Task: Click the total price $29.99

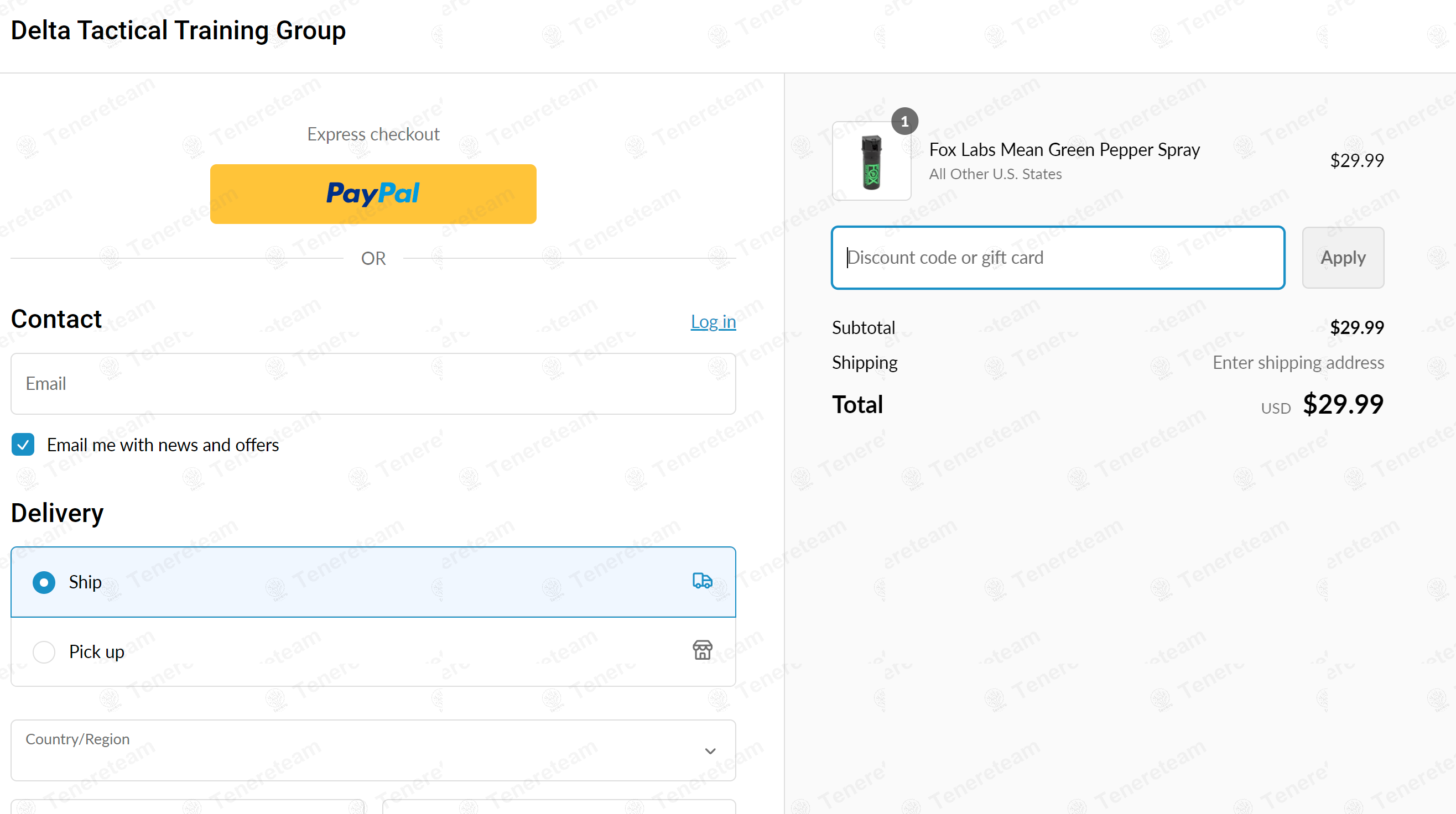Action: point(1343,404)
